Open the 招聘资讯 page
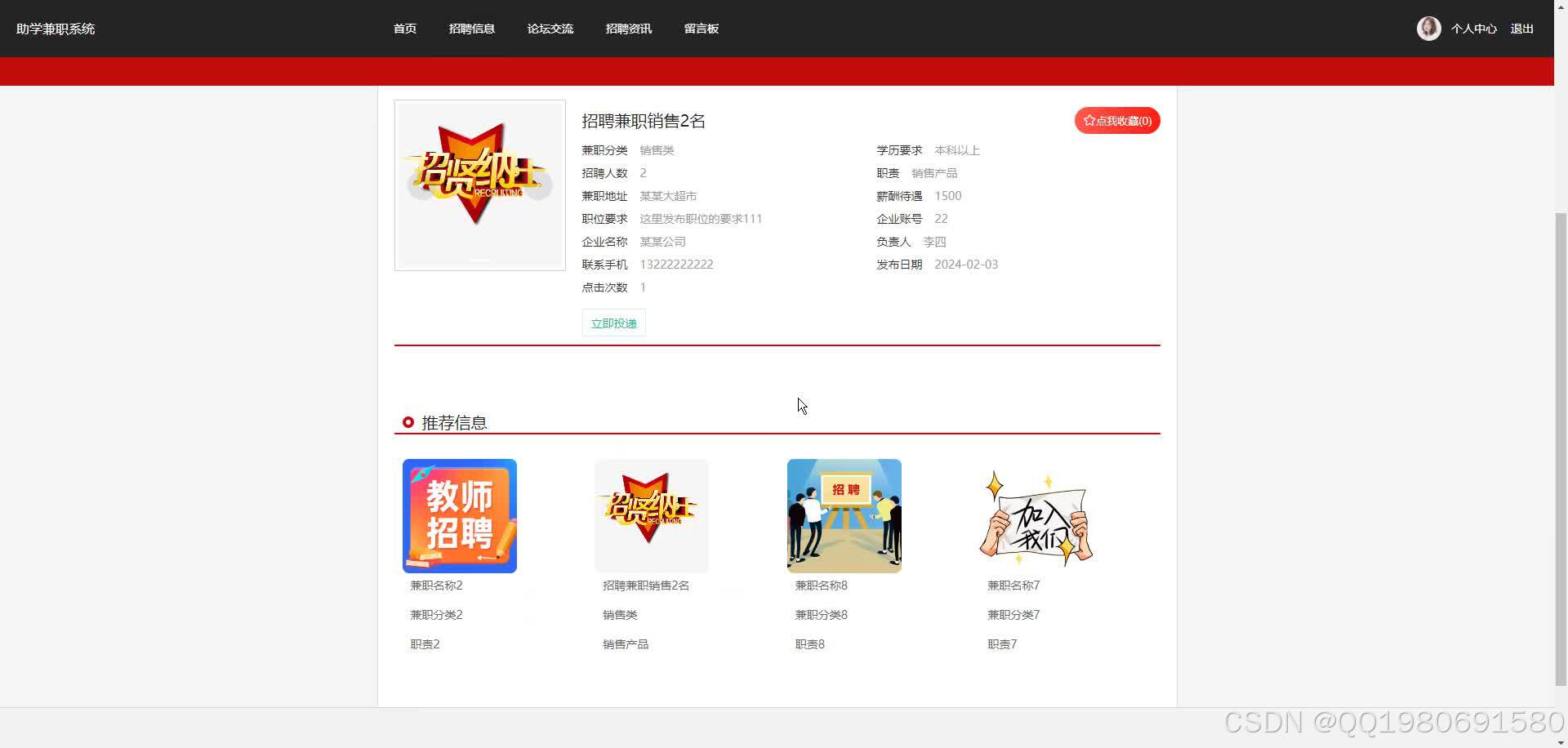The width and height of the screenshot is (1568, 748). pyautogui.click(x=628, y=28)
